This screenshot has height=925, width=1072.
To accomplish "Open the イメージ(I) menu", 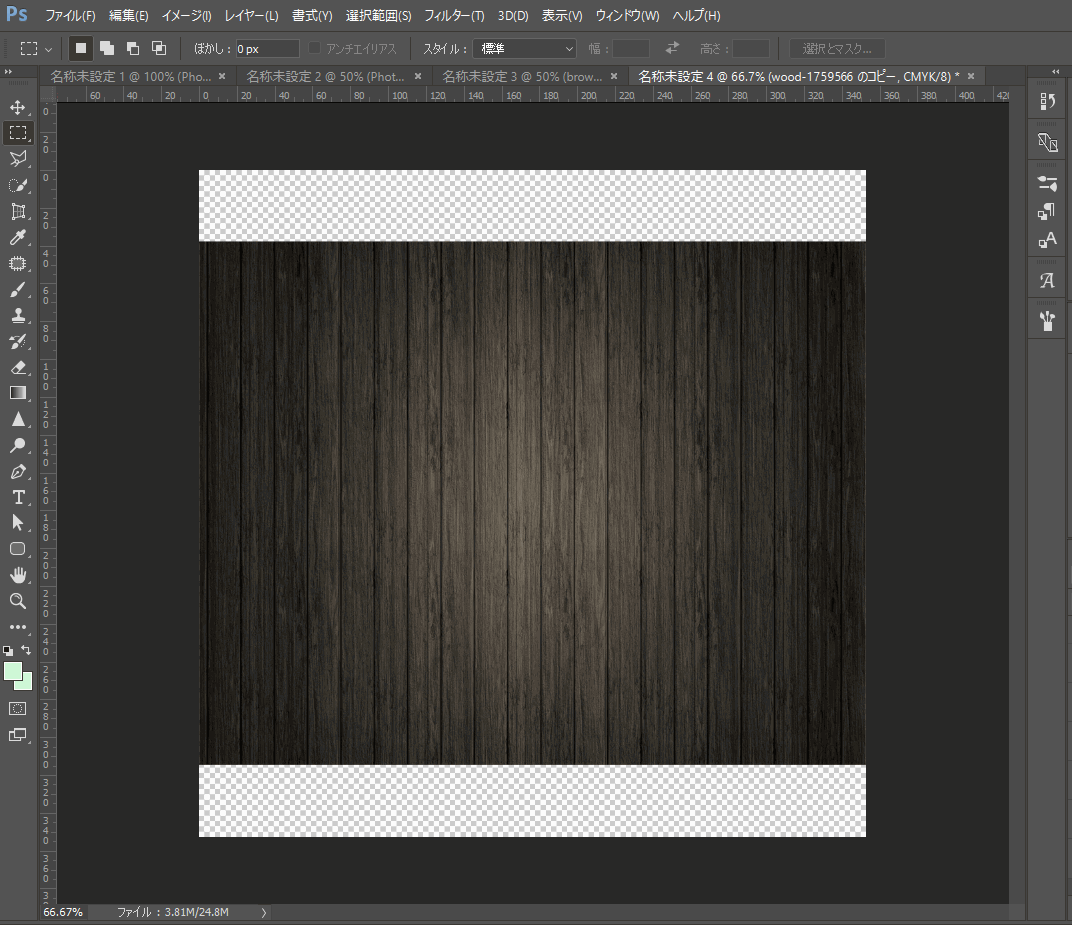I will pos(186,16).
